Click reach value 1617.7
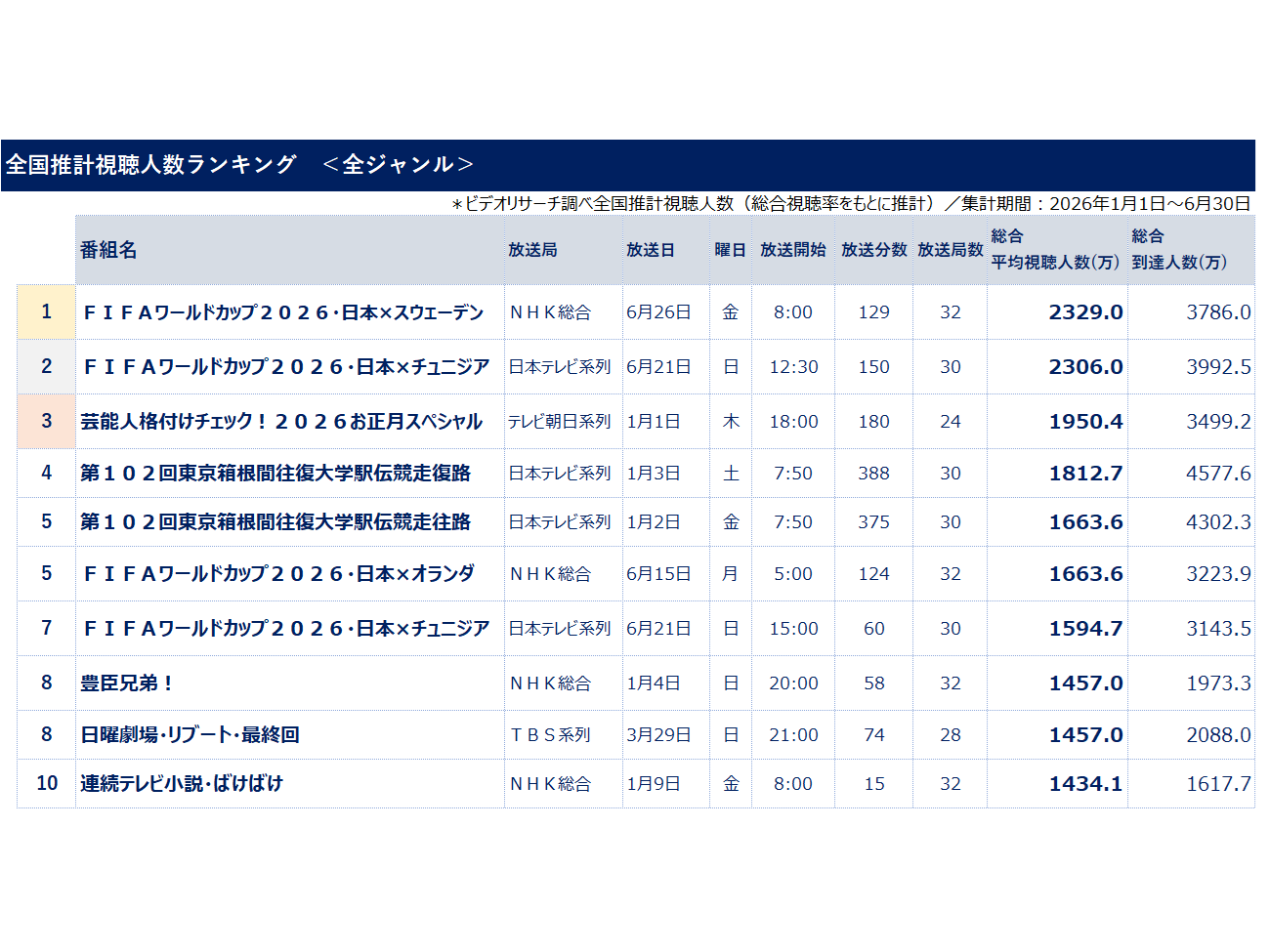Image resolution: width=1270 pixels, height=952 pixels. click(x=1218, y=784)
